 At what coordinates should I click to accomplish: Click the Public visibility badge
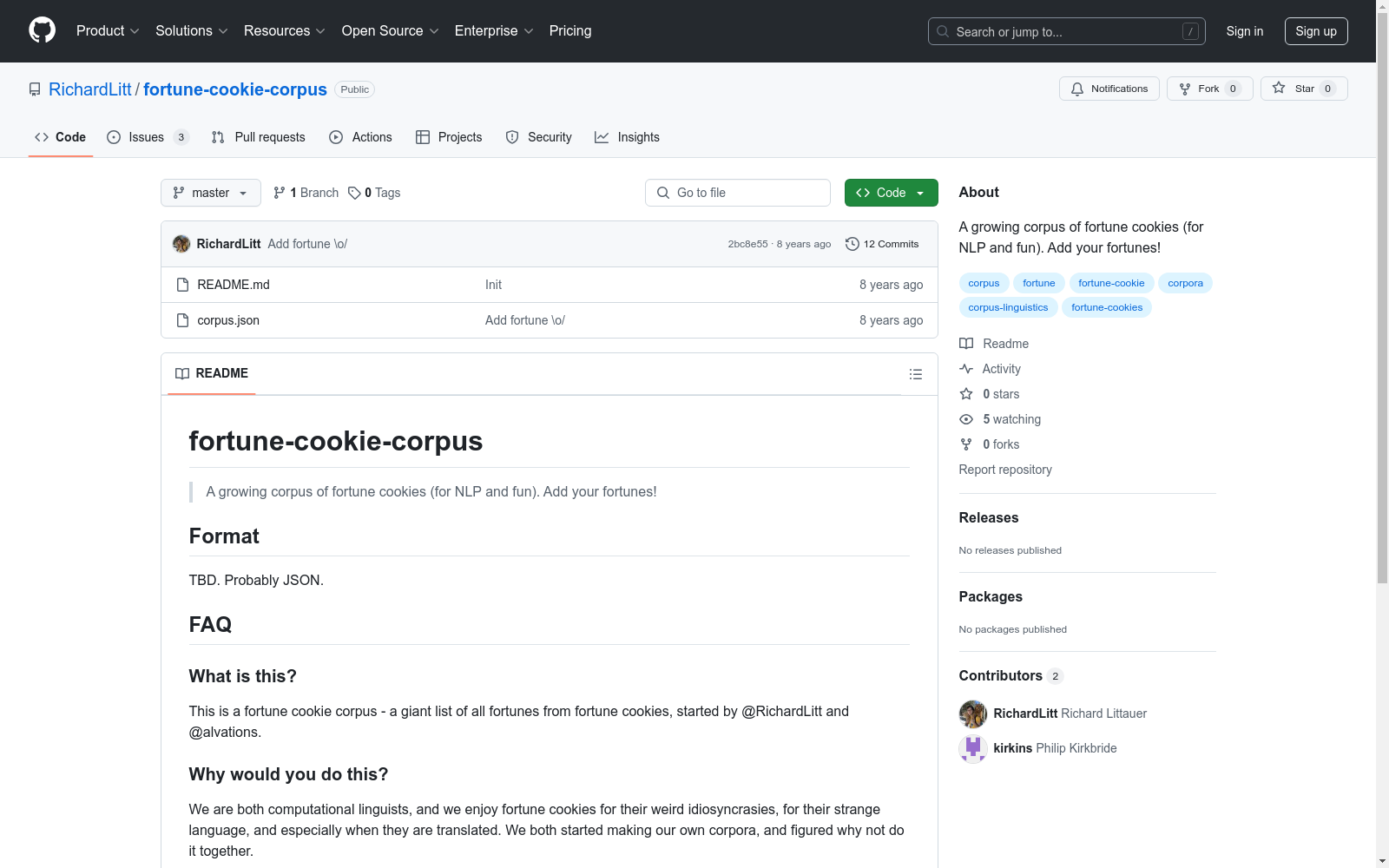354,89
